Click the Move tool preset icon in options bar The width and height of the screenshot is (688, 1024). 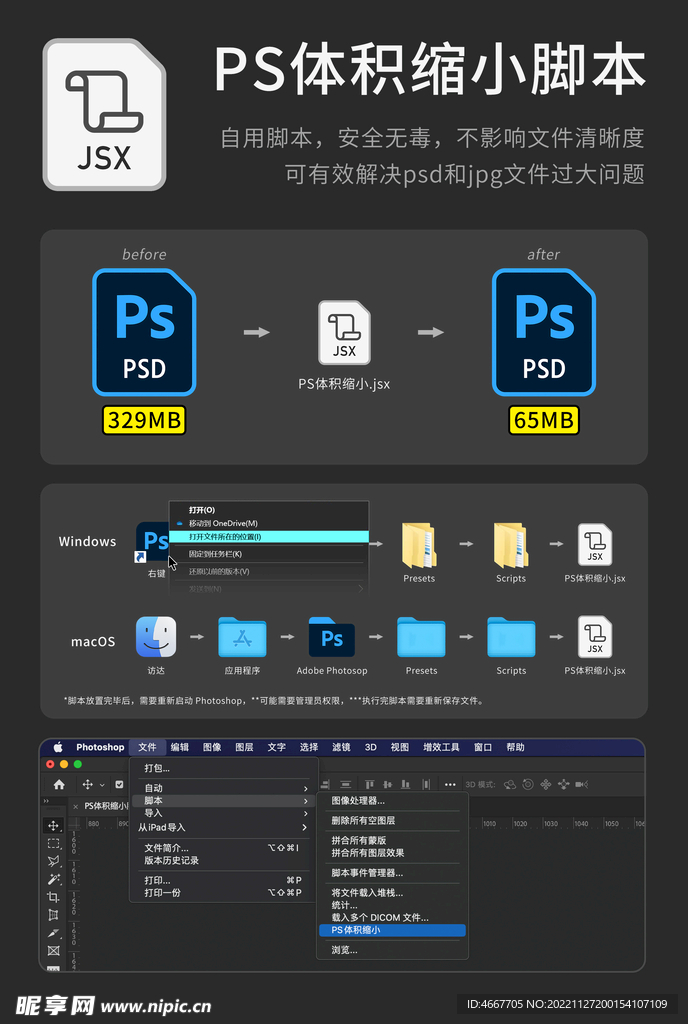coord(87,784)
